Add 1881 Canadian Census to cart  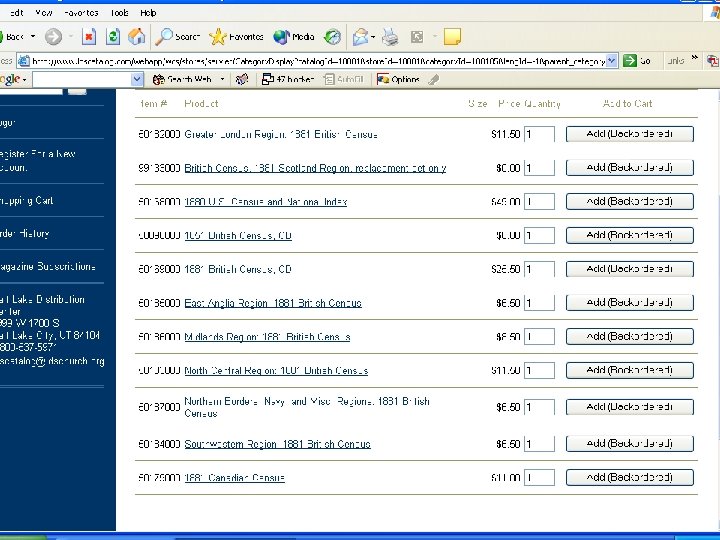(x=630, y=478)
